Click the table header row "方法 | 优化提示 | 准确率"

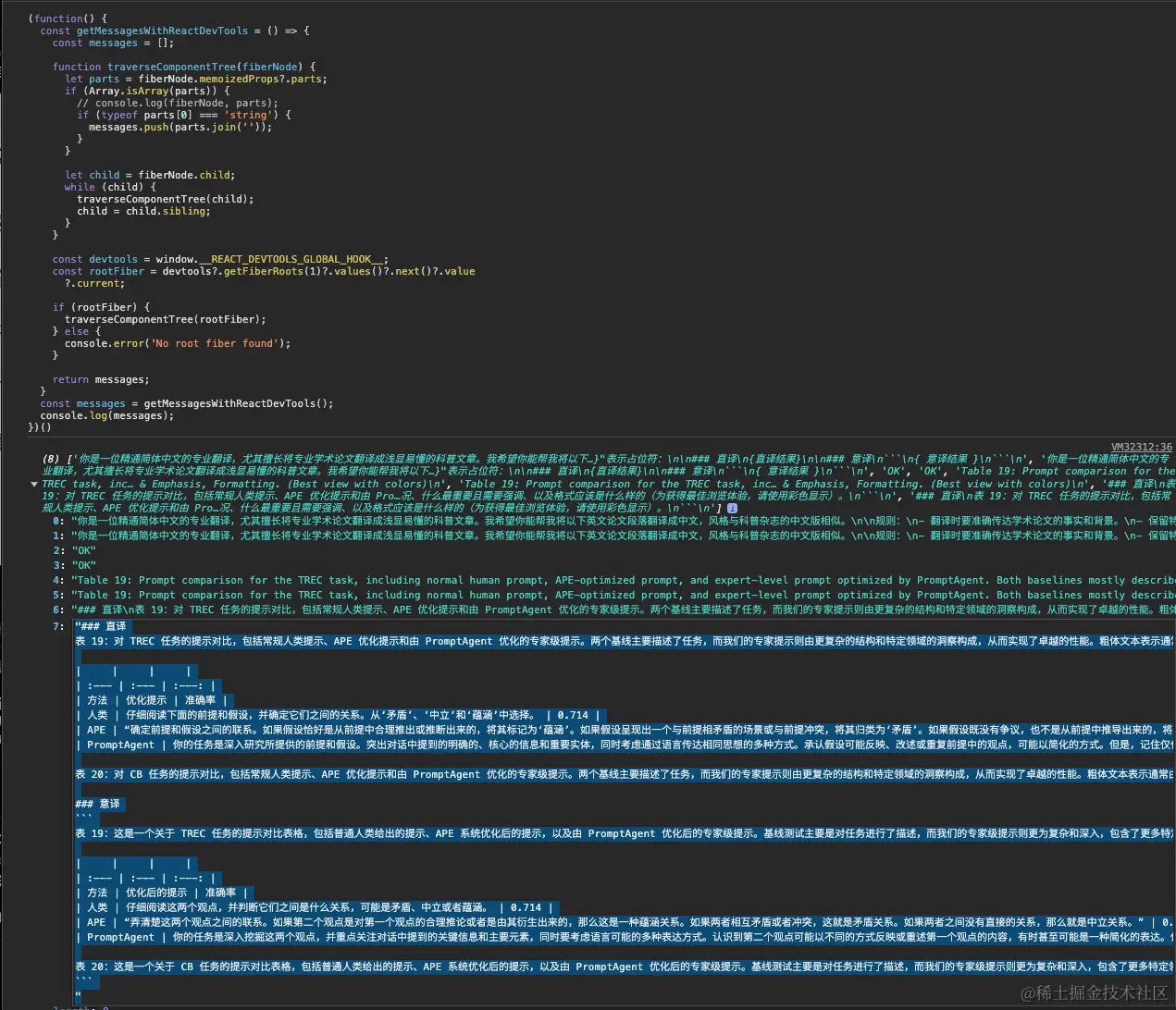152,700
